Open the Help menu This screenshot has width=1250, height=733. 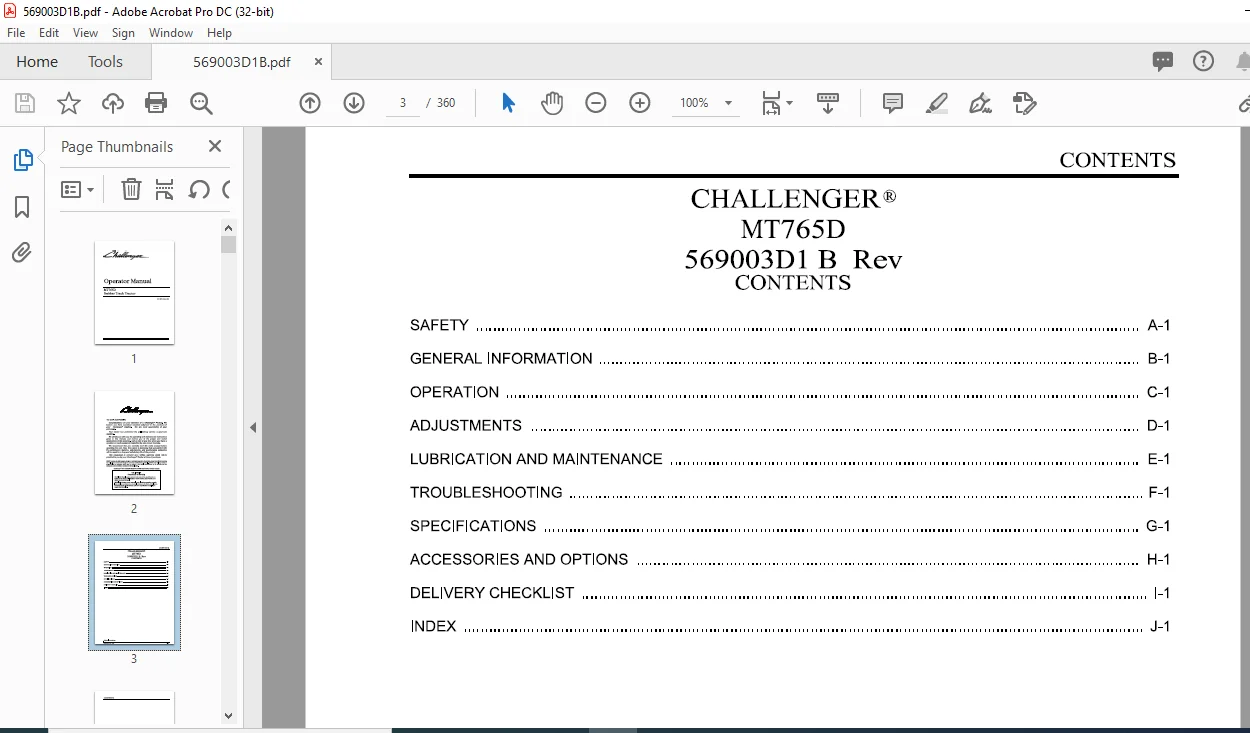click(x=219, y=33)
